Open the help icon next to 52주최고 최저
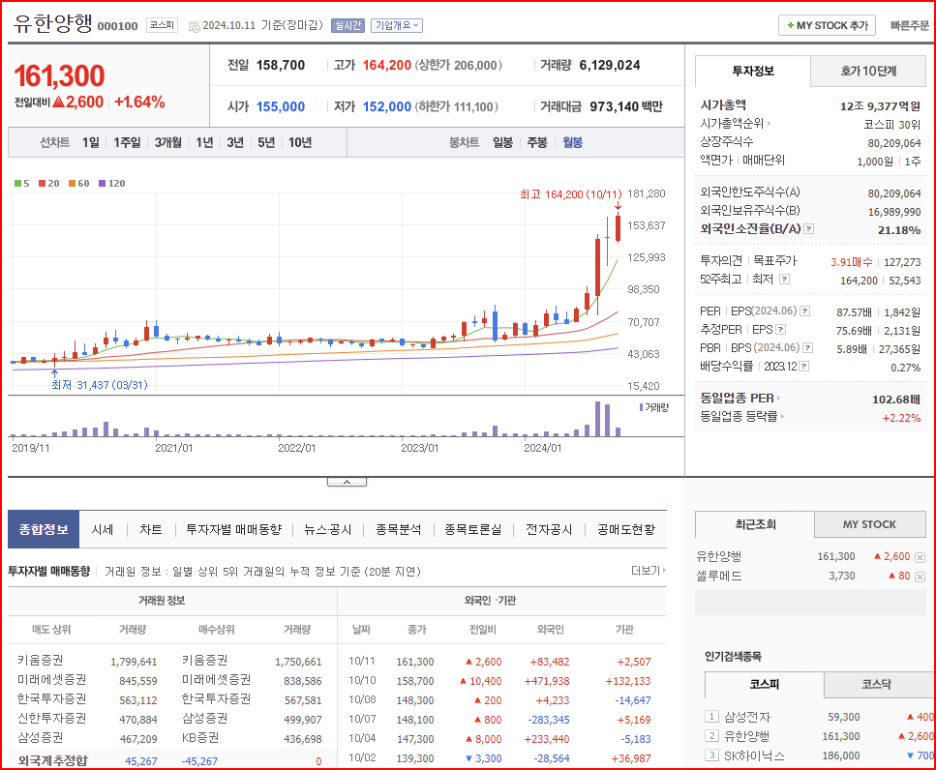Image resolution: width=936 pixels, height=770 pixels. pyautogui.click(x=784, y=279)
